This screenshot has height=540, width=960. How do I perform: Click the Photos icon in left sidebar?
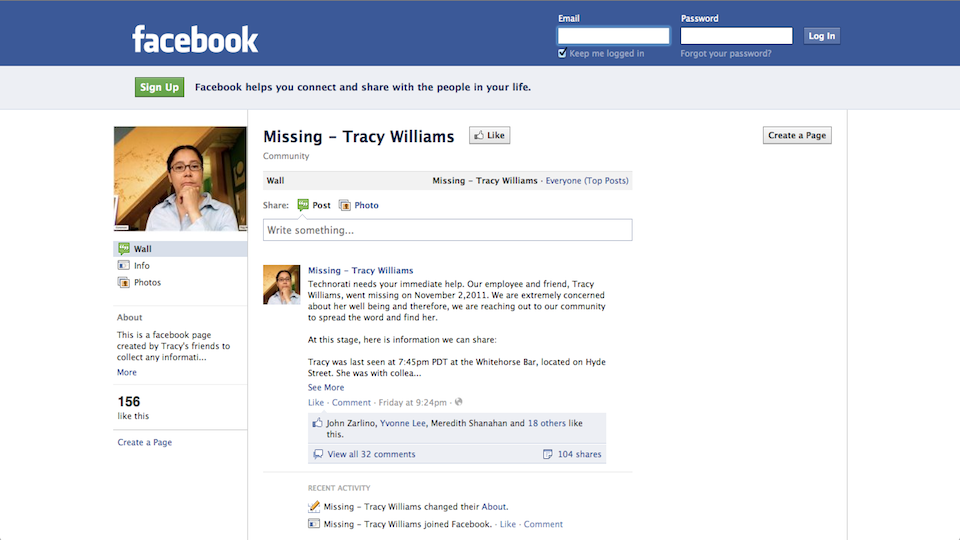[x=124, y=283]
